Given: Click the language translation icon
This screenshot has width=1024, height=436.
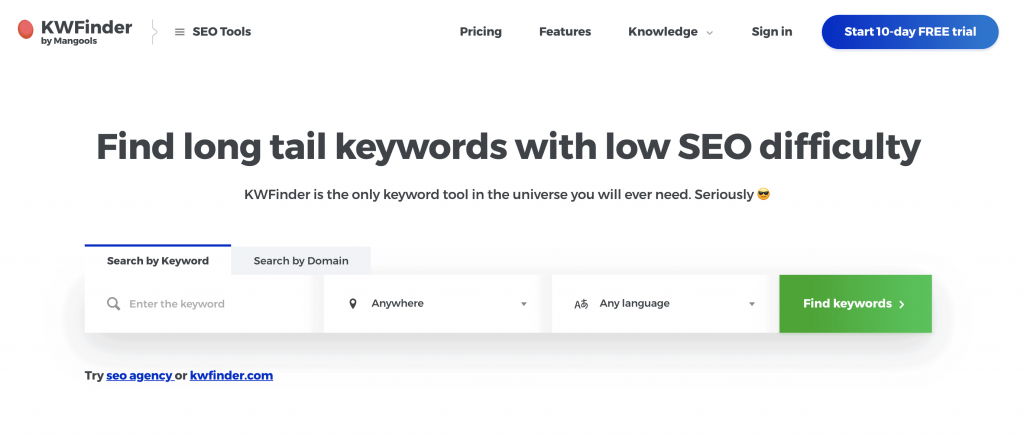Looking at the screenshot, I should pos(581,304).
